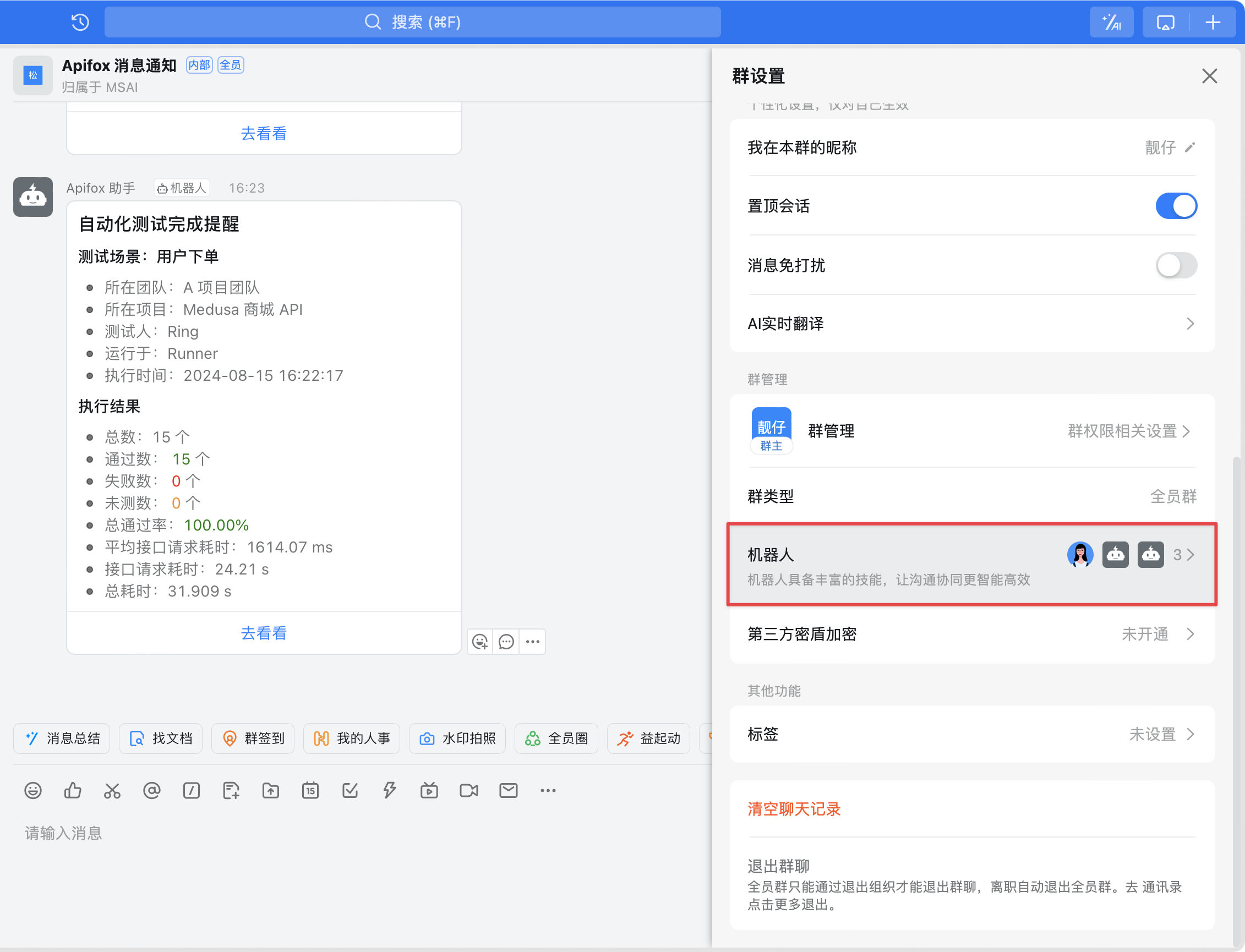Turn off pin conversation (置顶会话) toggle
1245x952 pixels.
[x=1176, y=206]
